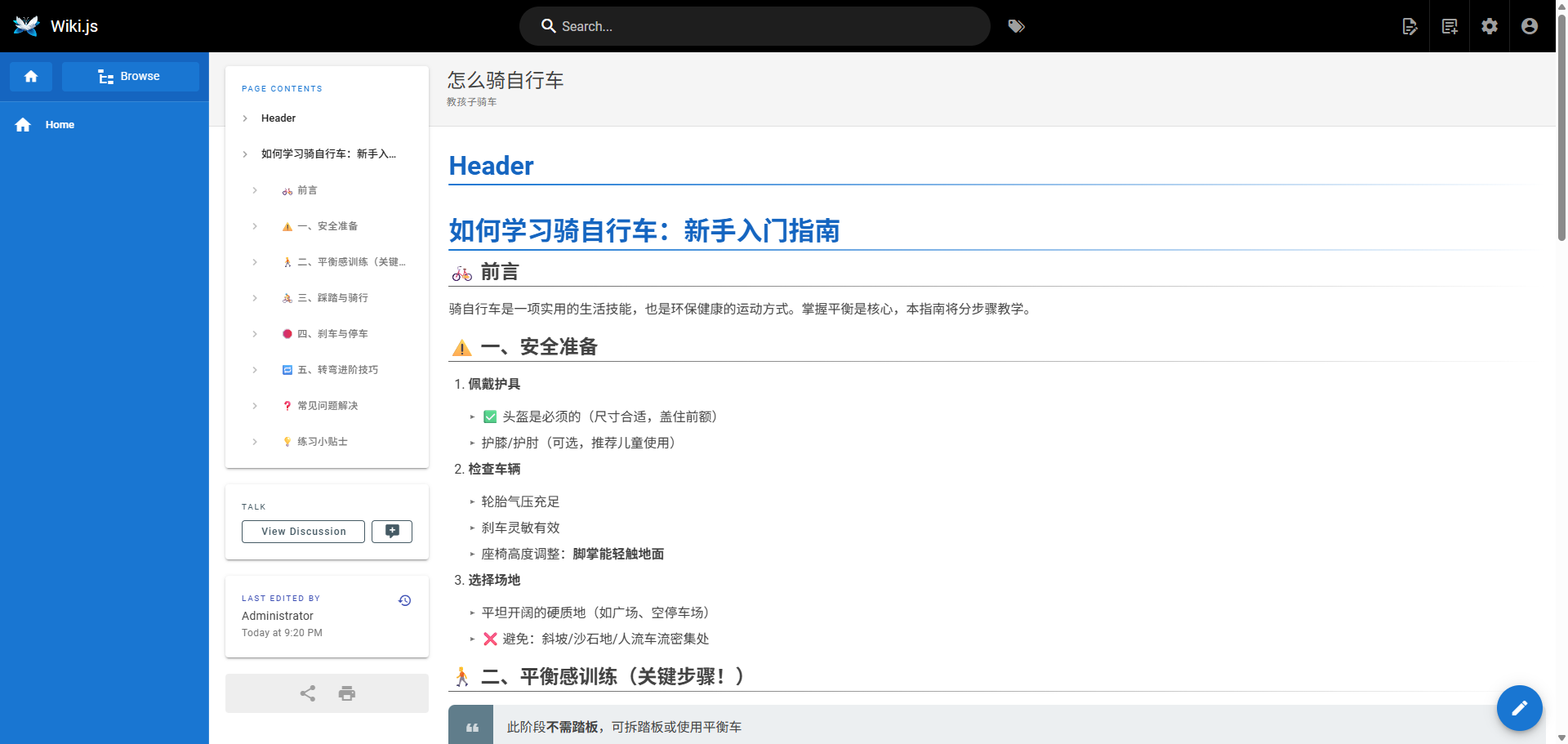Screen dimensions: 1568x744
Task: Click the search magnifier icon
Action: pyautogui.click(x=549, y=26)
